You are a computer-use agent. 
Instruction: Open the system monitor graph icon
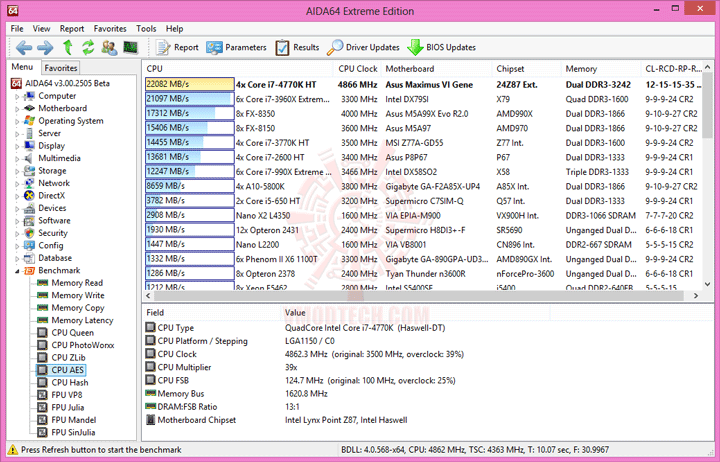click(x=131, y=47)
